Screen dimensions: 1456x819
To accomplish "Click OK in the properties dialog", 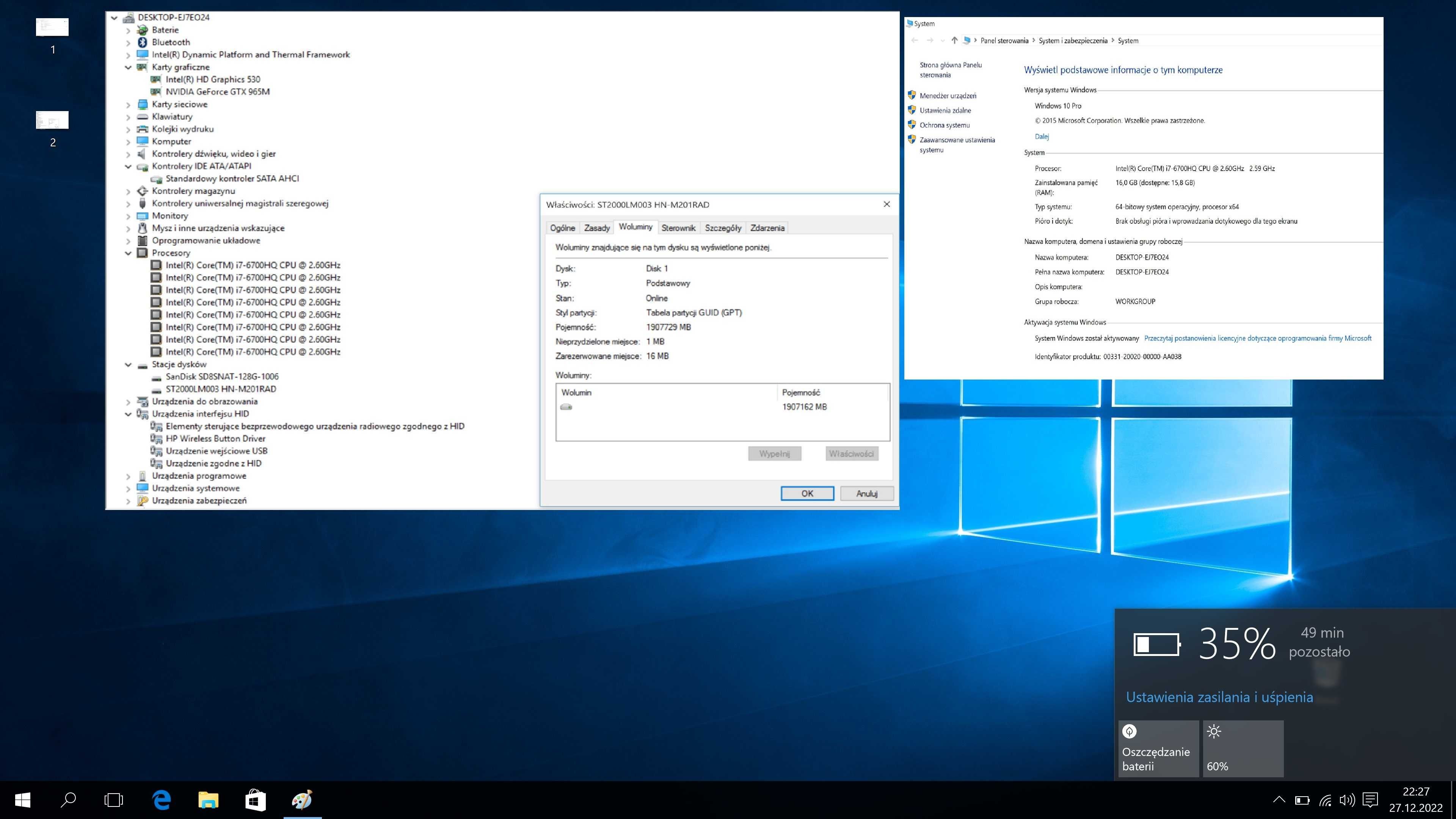I will [807, 493].
